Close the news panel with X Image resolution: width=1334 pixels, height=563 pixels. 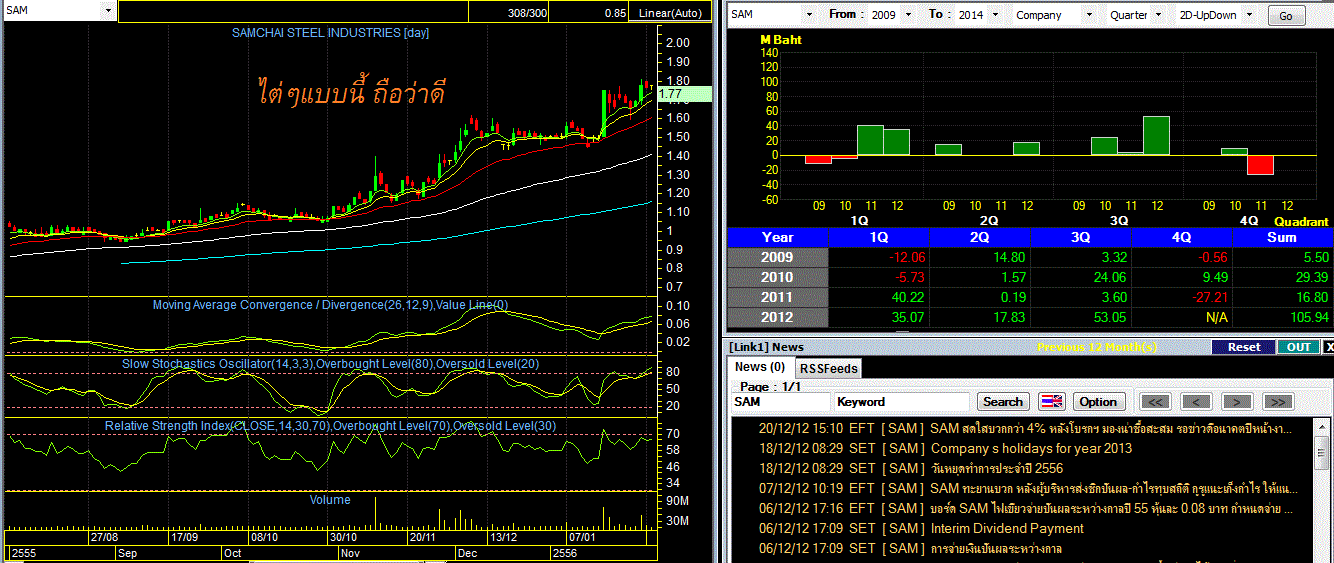pyautogui.click(x=1328, y=347)
